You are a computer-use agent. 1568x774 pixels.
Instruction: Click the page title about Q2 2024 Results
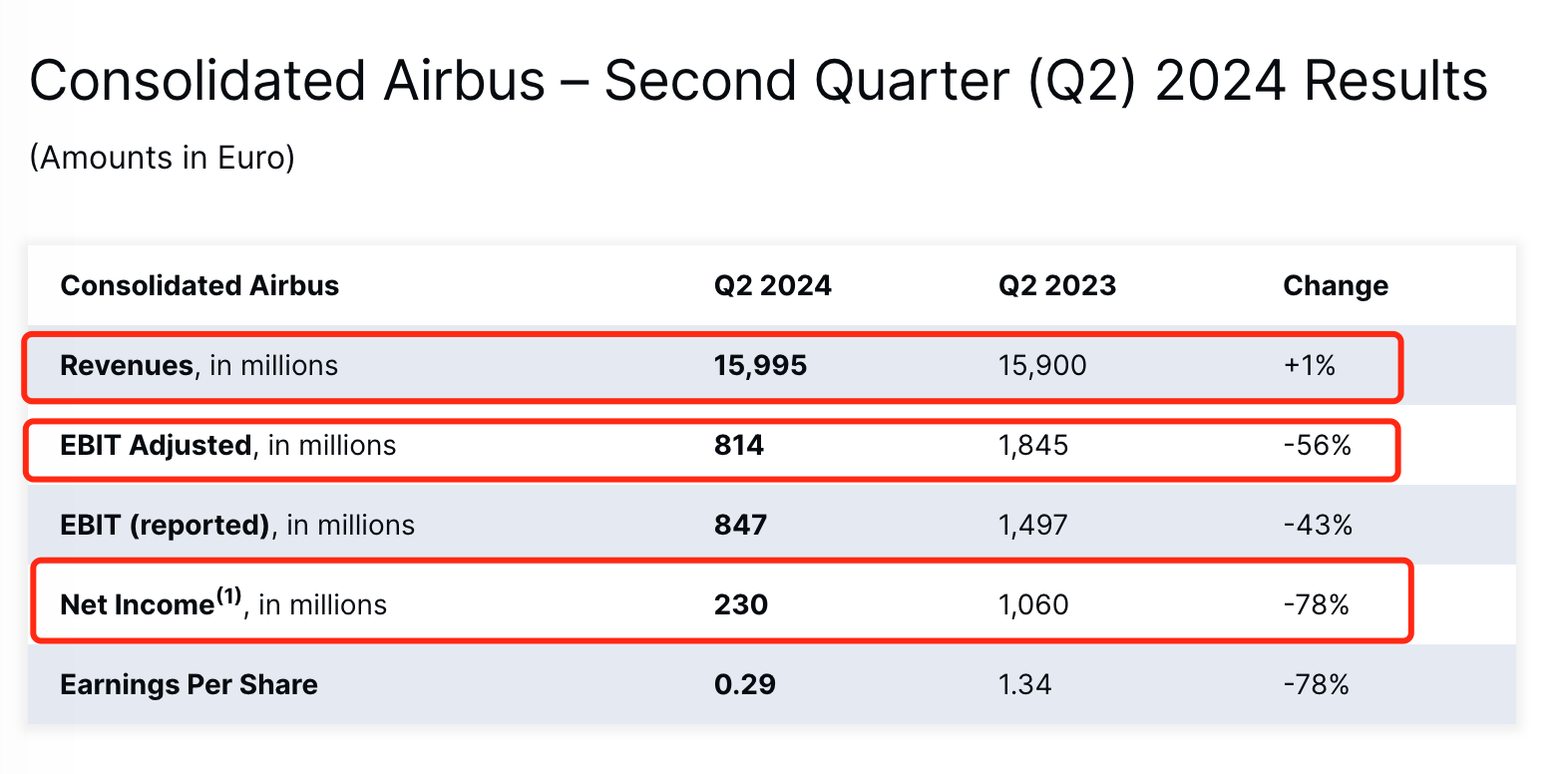coord(758,82)
